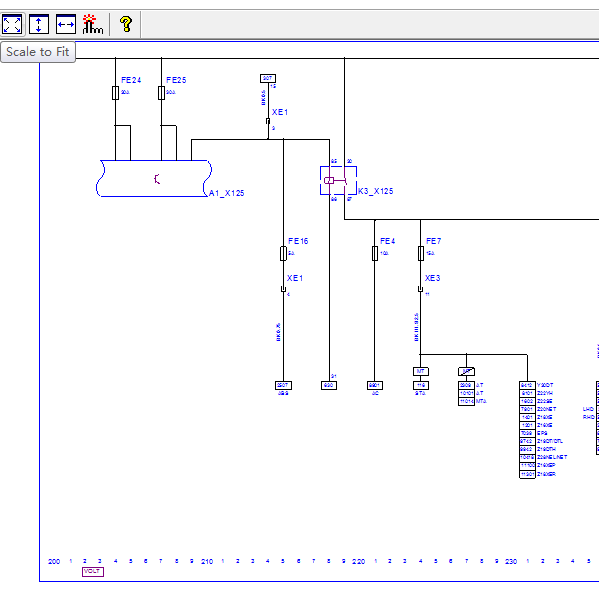Click the FE16 label

[x=298, y=241]
